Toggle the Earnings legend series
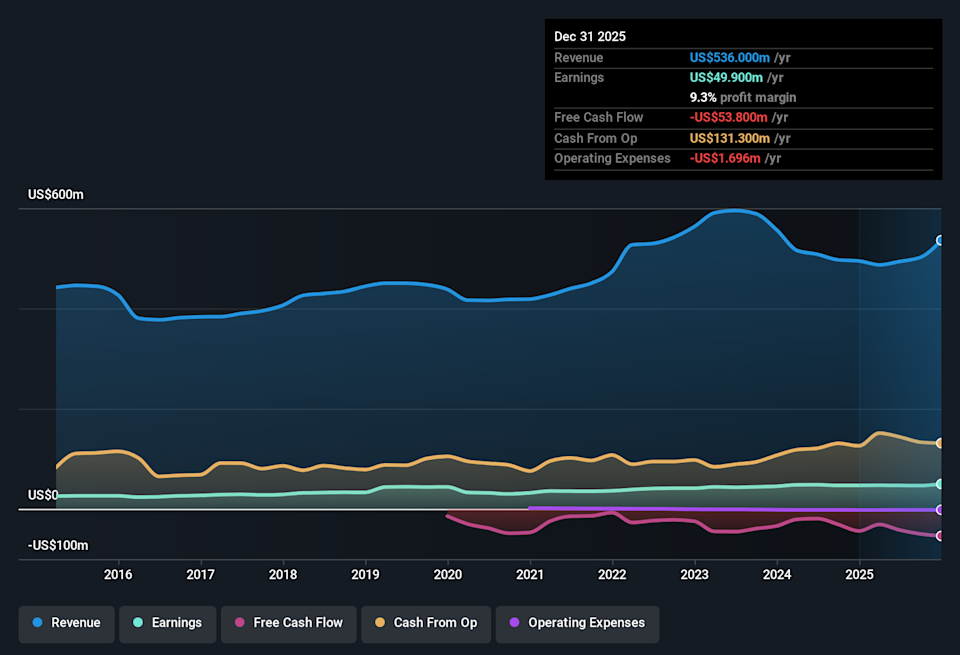Screen dimensions: 960x655 coord(167,623)
